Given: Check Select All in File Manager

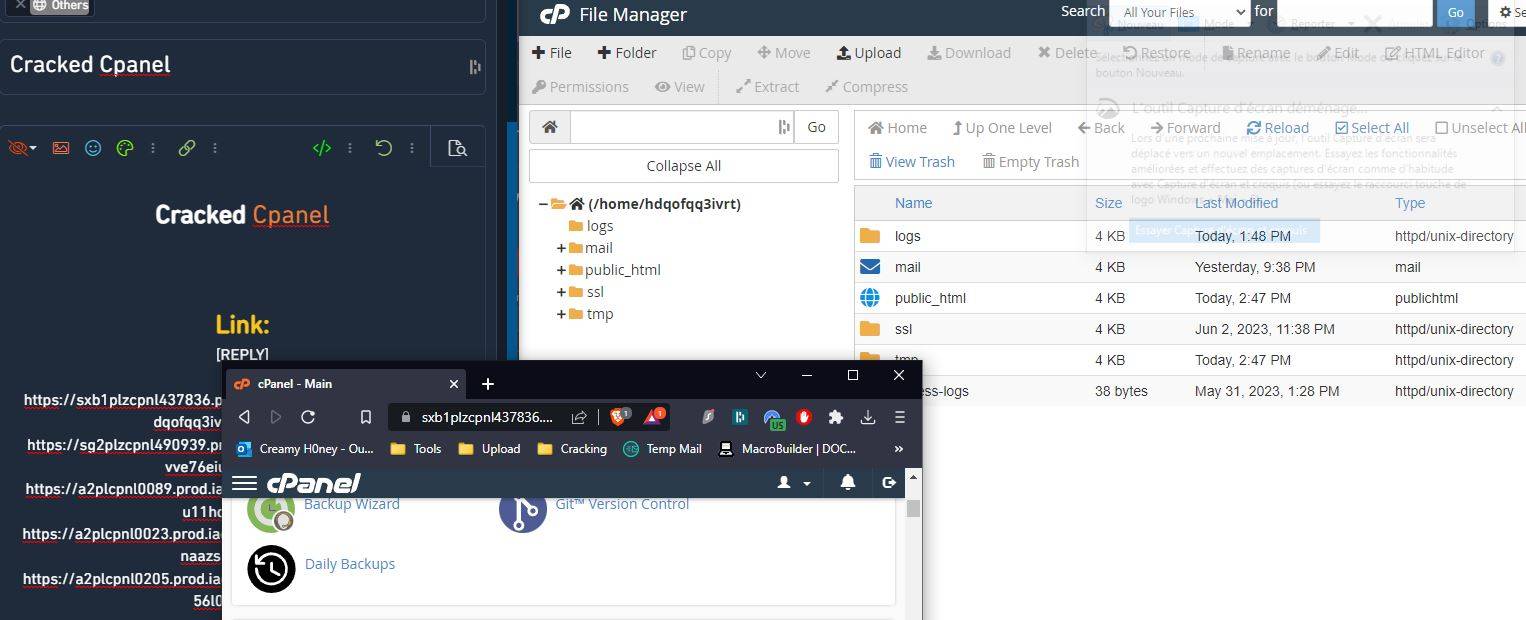Looking at the screenshot, I should pos(1372,127).
